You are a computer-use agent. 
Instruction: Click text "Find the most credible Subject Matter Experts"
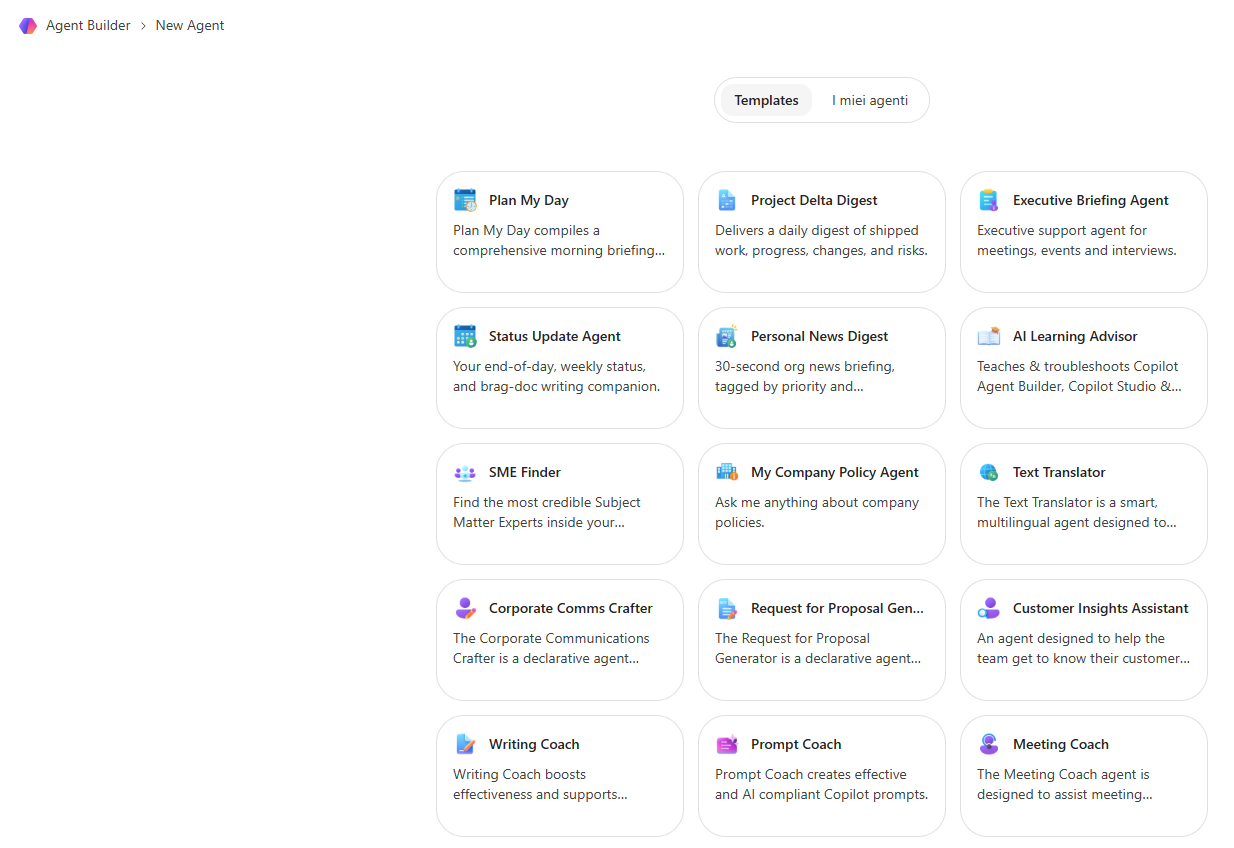pos(547,512)
